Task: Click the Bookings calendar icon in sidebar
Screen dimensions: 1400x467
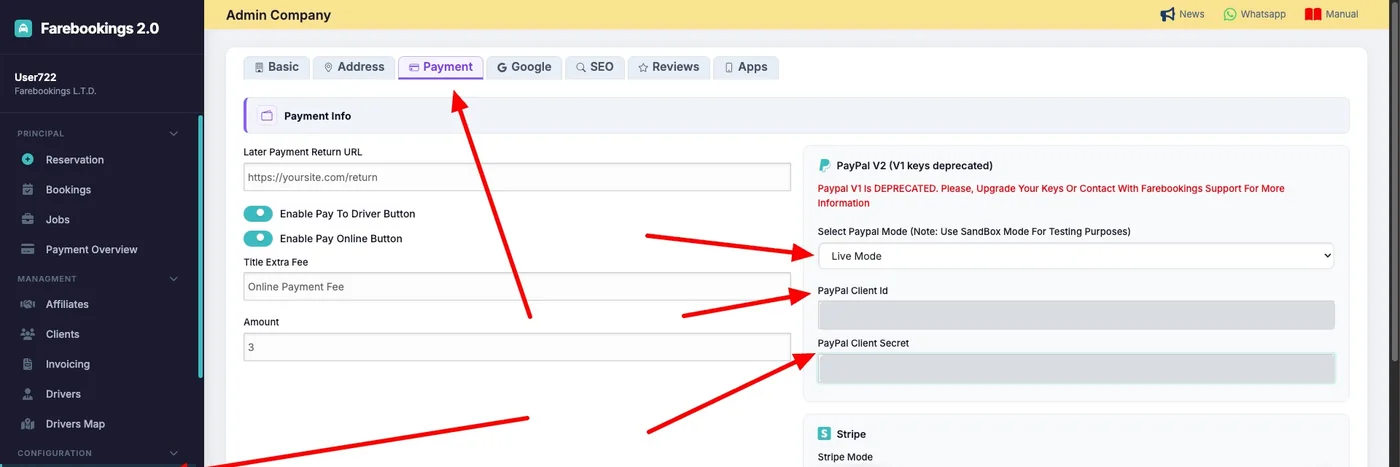Action: (28, 189)
